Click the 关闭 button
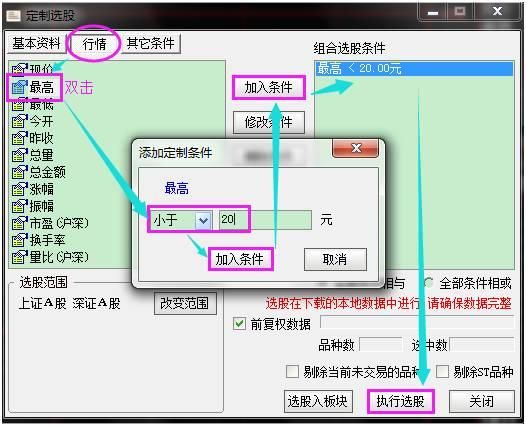The width and height of the screenshot is (526, 426). [x=482, y=401]
